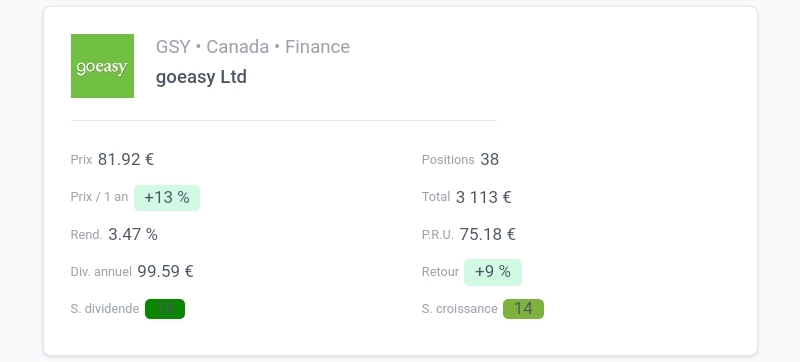
Task: Click the 81.92 € price value
Action: (126, 160)
